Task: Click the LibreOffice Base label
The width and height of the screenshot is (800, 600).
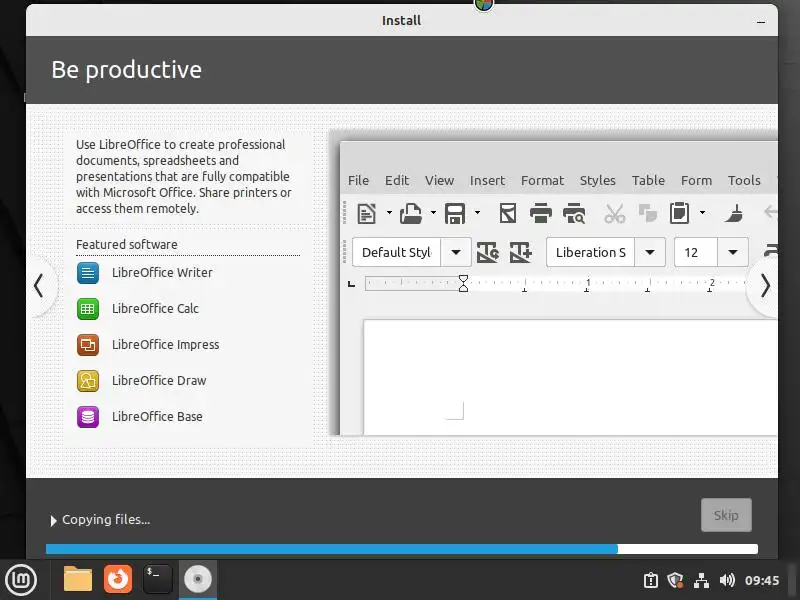Action: (x=157, y=417)
